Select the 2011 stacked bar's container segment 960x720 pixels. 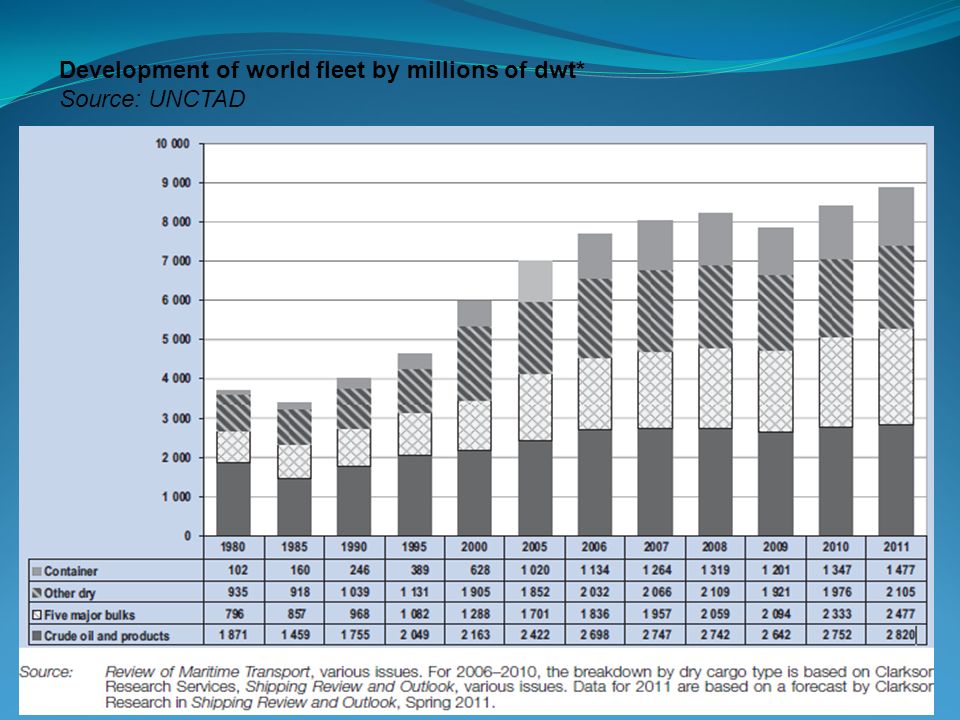pyautogui.click(x=896, y=217)
